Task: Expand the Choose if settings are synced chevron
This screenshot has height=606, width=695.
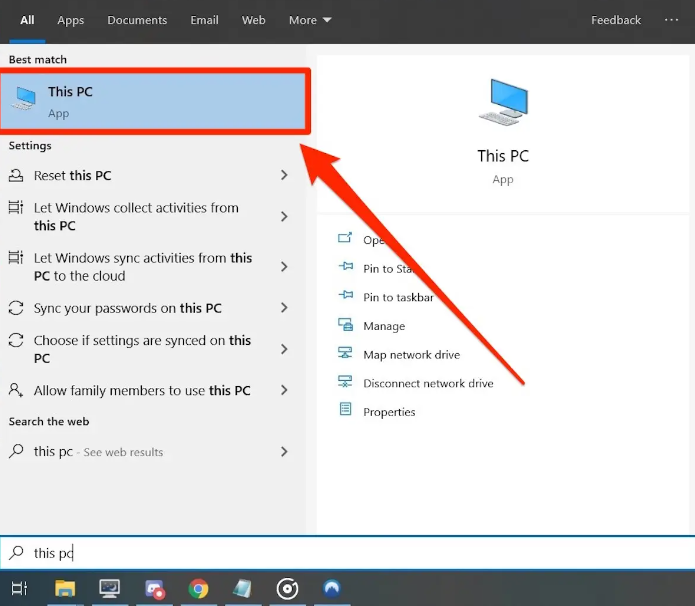Action: point(284,349)
